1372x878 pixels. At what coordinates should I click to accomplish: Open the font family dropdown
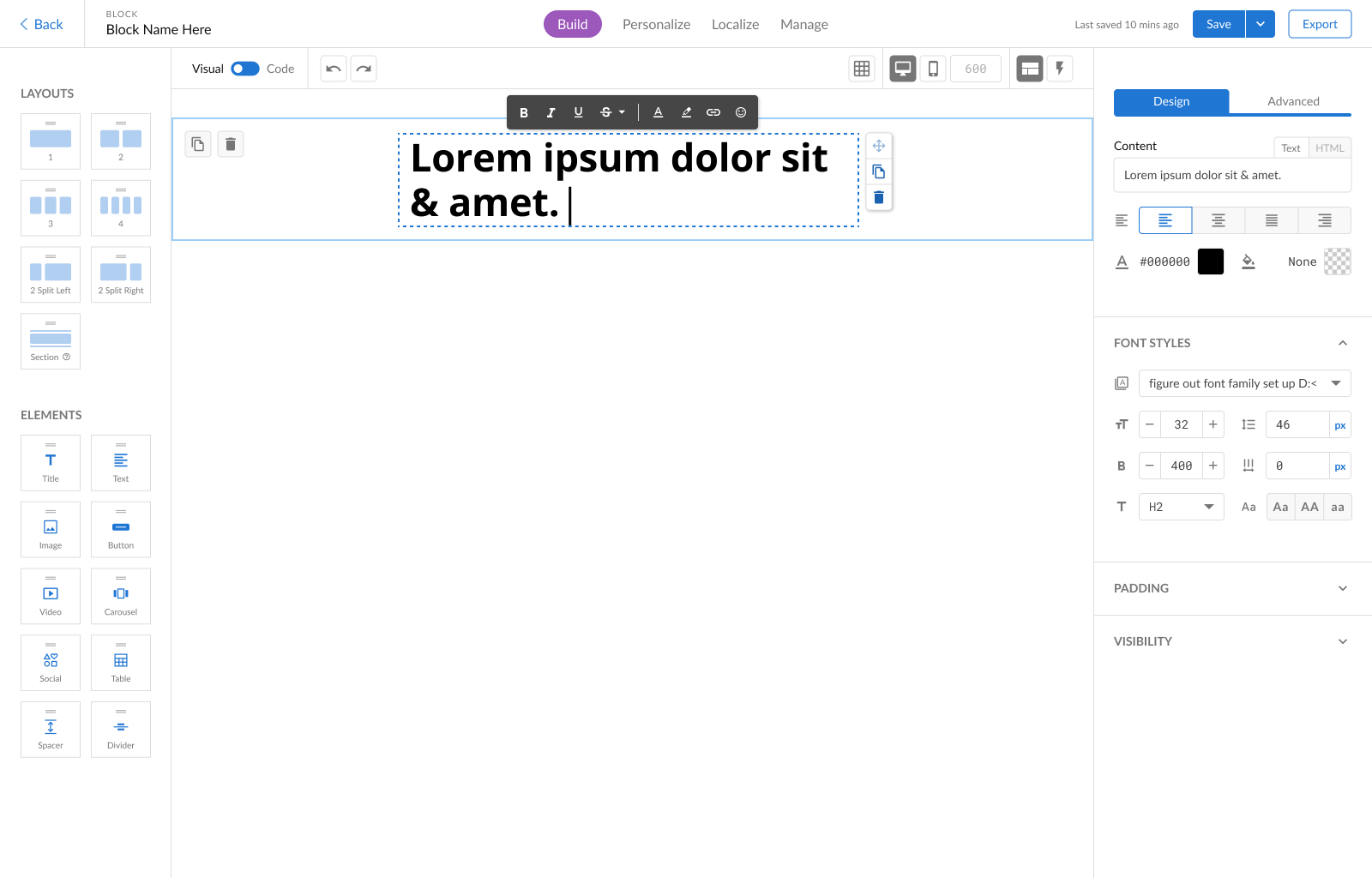pos(1244,383)
